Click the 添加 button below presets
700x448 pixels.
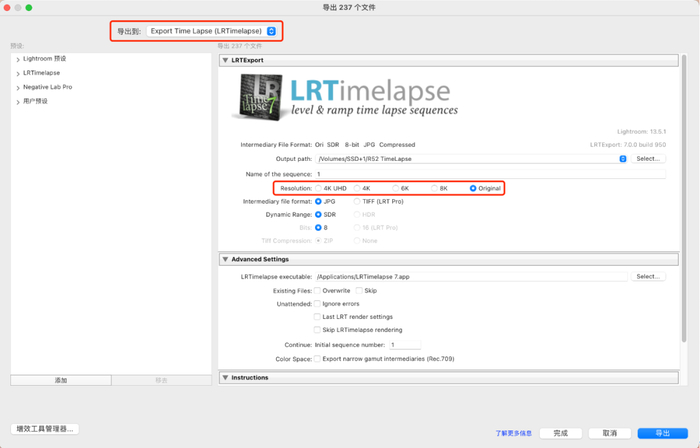tap(61, 380)
